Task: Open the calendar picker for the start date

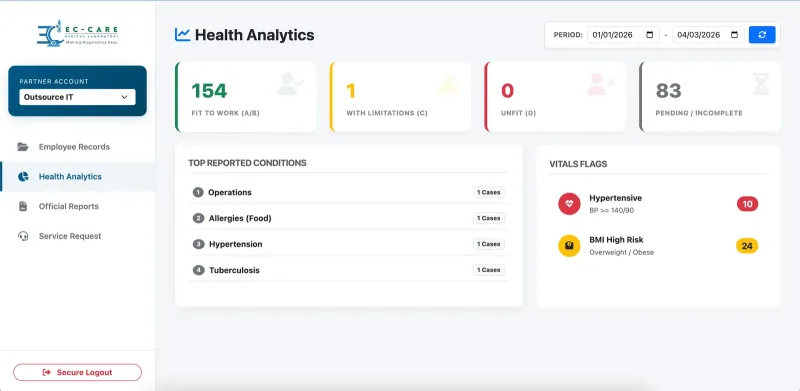Action: 649,35
